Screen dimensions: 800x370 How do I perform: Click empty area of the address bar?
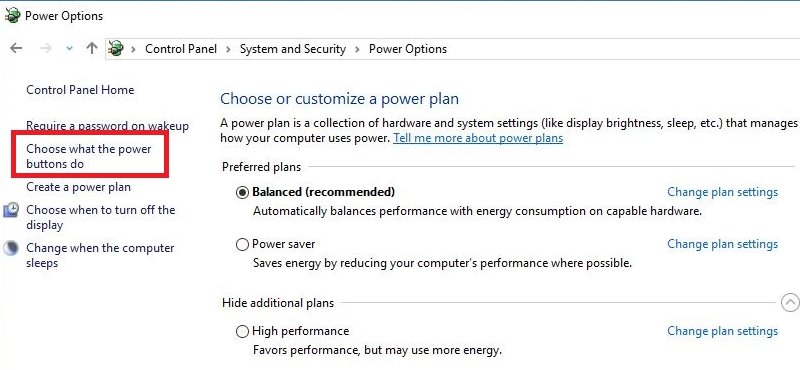coord(612,49)
